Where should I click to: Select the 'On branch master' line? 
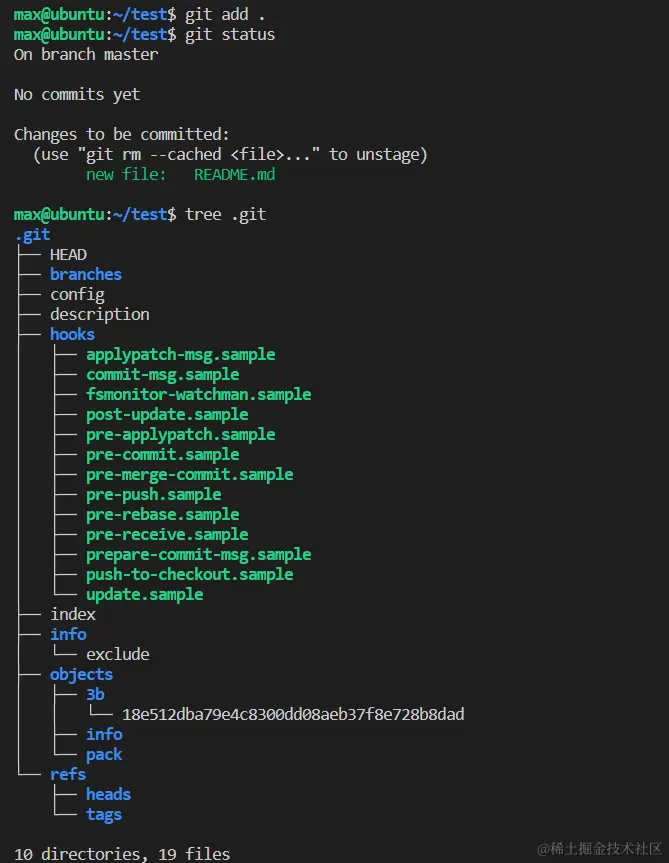86,54
